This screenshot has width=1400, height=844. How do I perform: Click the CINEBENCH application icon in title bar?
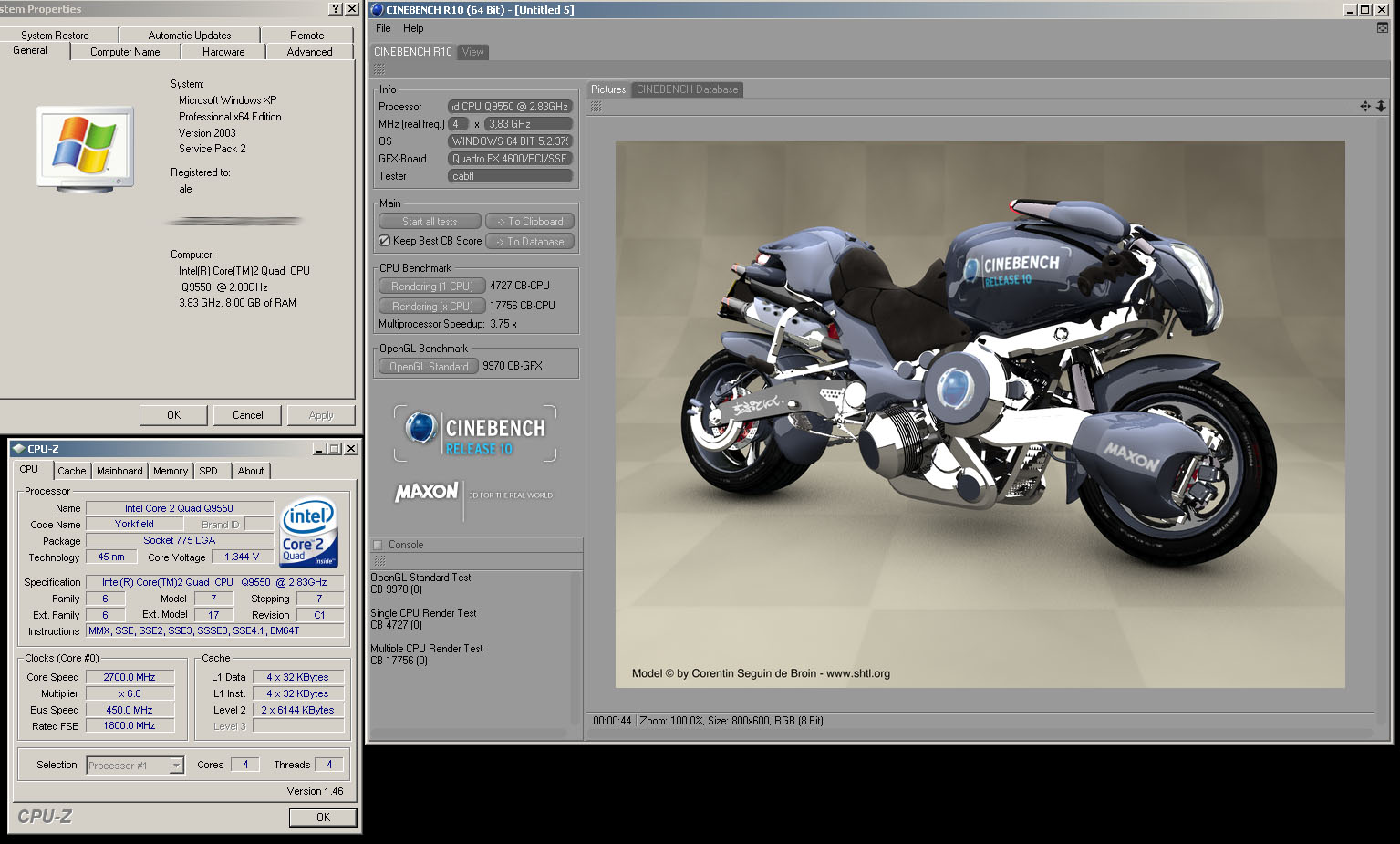[x=378, y=10]
